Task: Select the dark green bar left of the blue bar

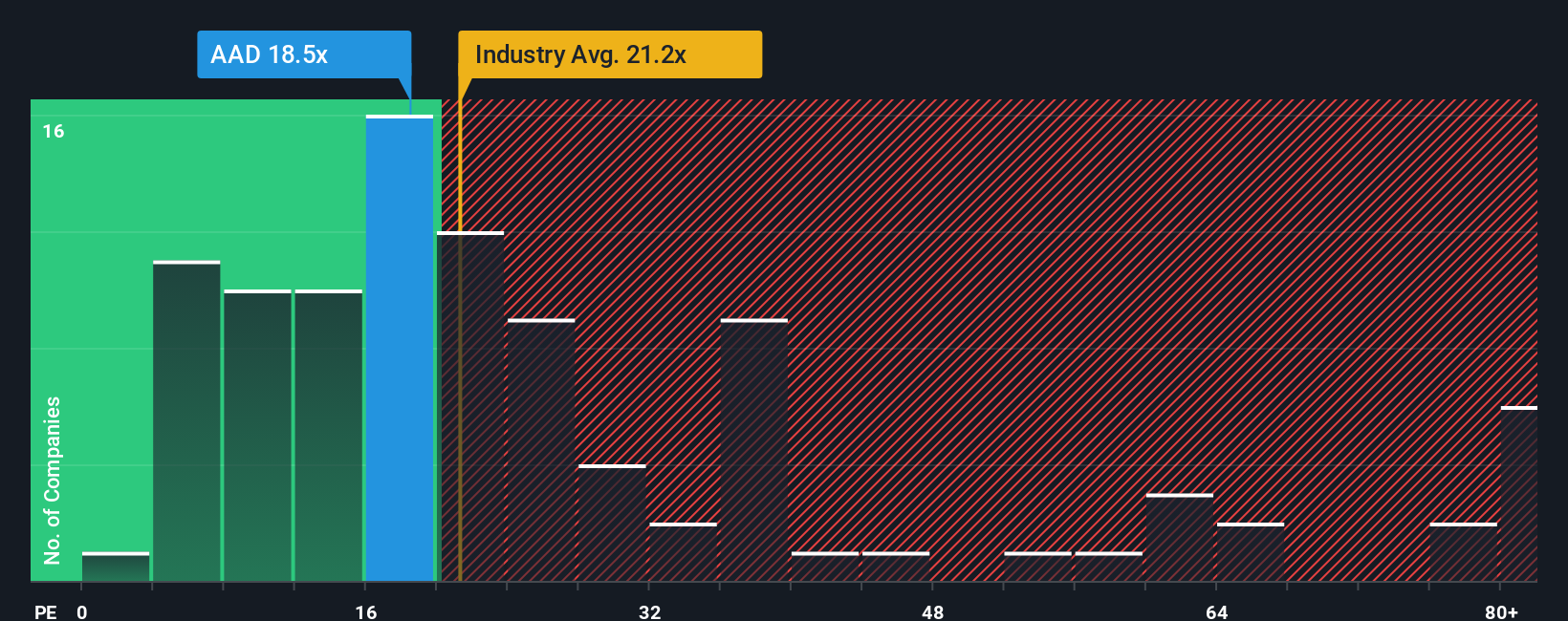Action: pos(329,436)
